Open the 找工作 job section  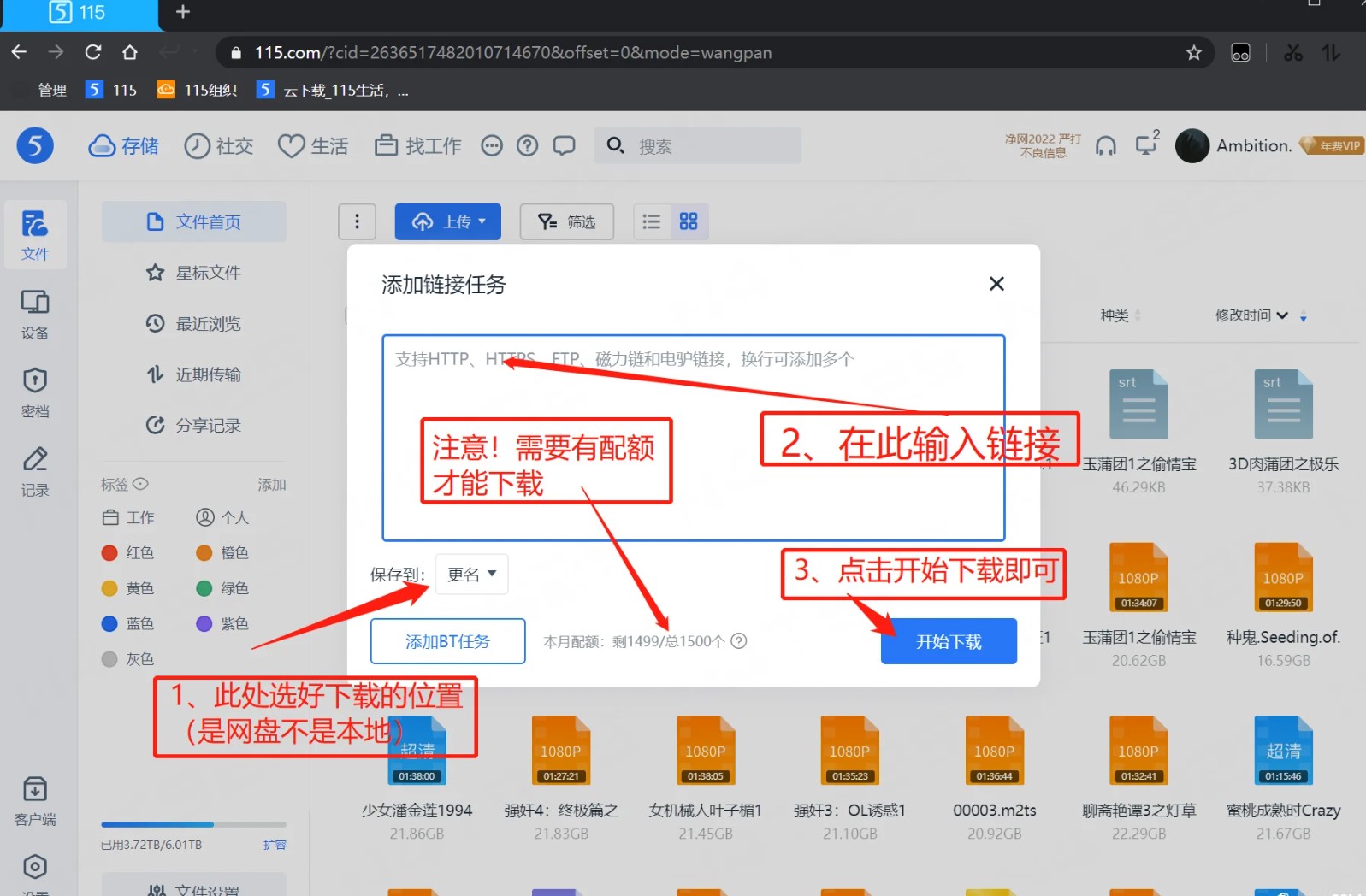click(x=418, y=146)
